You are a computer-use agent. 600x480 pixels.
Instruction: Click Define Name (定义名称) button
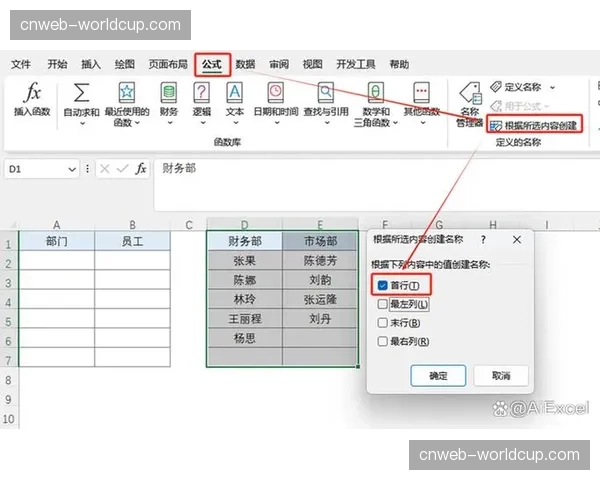point(516,87)
